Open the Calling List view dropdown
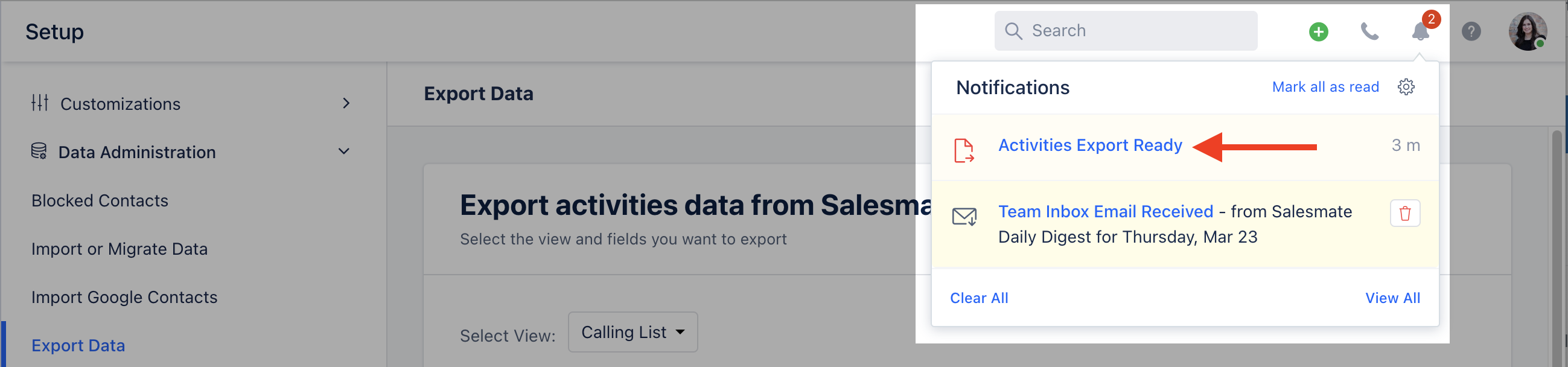 click(633, 333)
